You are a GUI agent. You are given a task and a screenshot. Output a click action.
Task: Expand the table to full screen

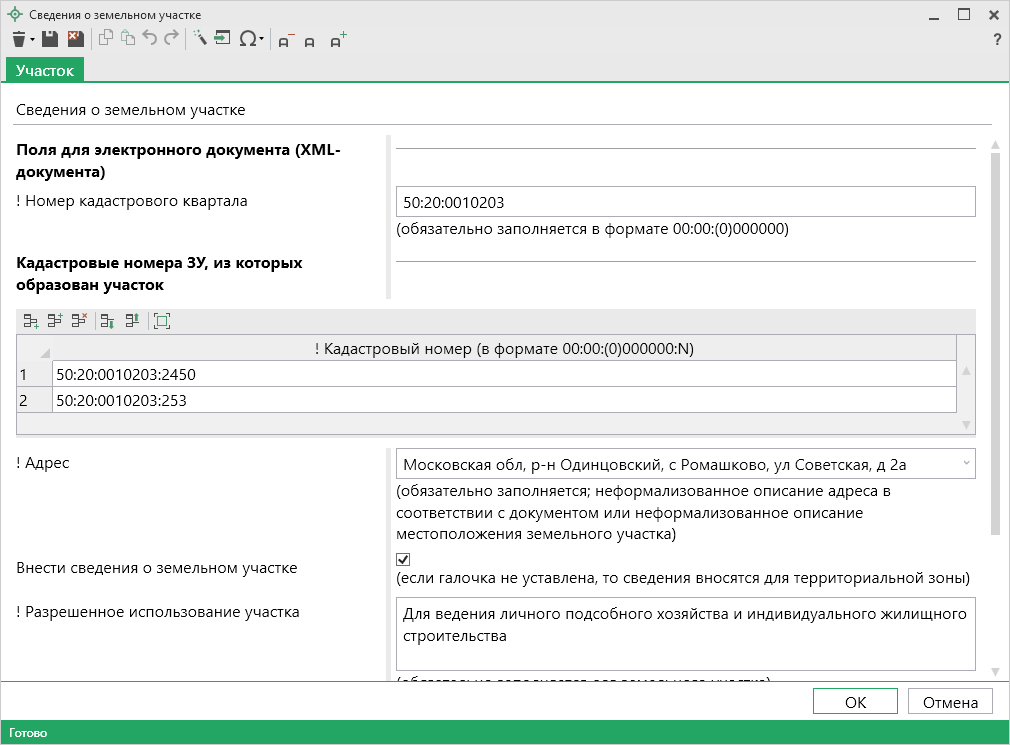tap(162, 321)
